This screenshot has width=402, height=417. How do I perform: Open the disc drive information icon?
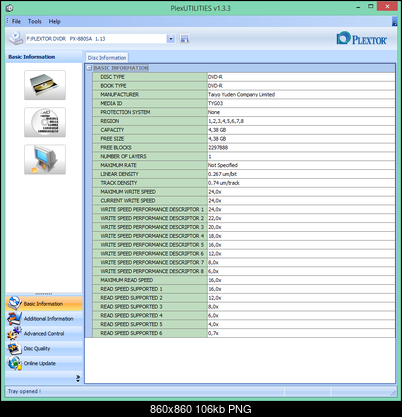coord(45,85)
